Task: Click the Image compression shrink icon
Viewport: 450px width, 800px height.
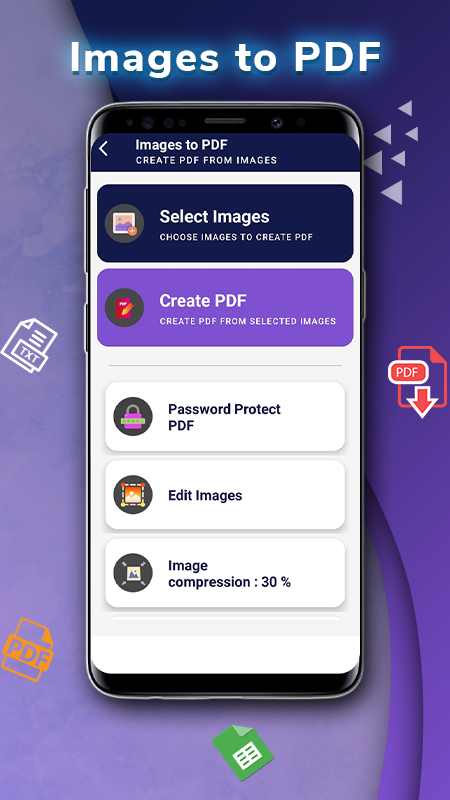Action: (133, 573)
